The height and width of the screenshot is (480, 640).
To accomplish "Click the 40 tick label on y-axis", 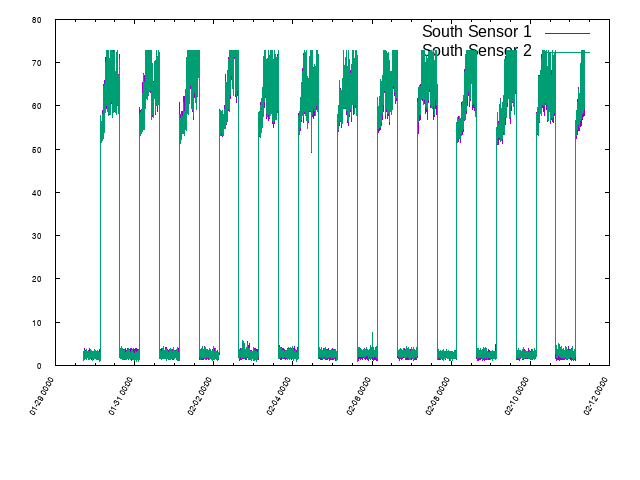I will 36,193.
